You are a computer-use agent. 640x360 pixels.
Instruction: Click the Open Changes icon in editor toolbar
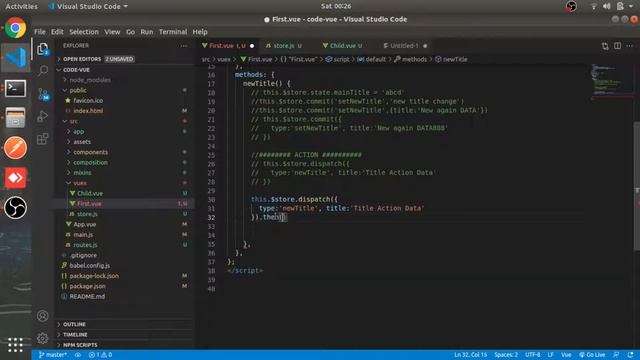pos(605,46)
